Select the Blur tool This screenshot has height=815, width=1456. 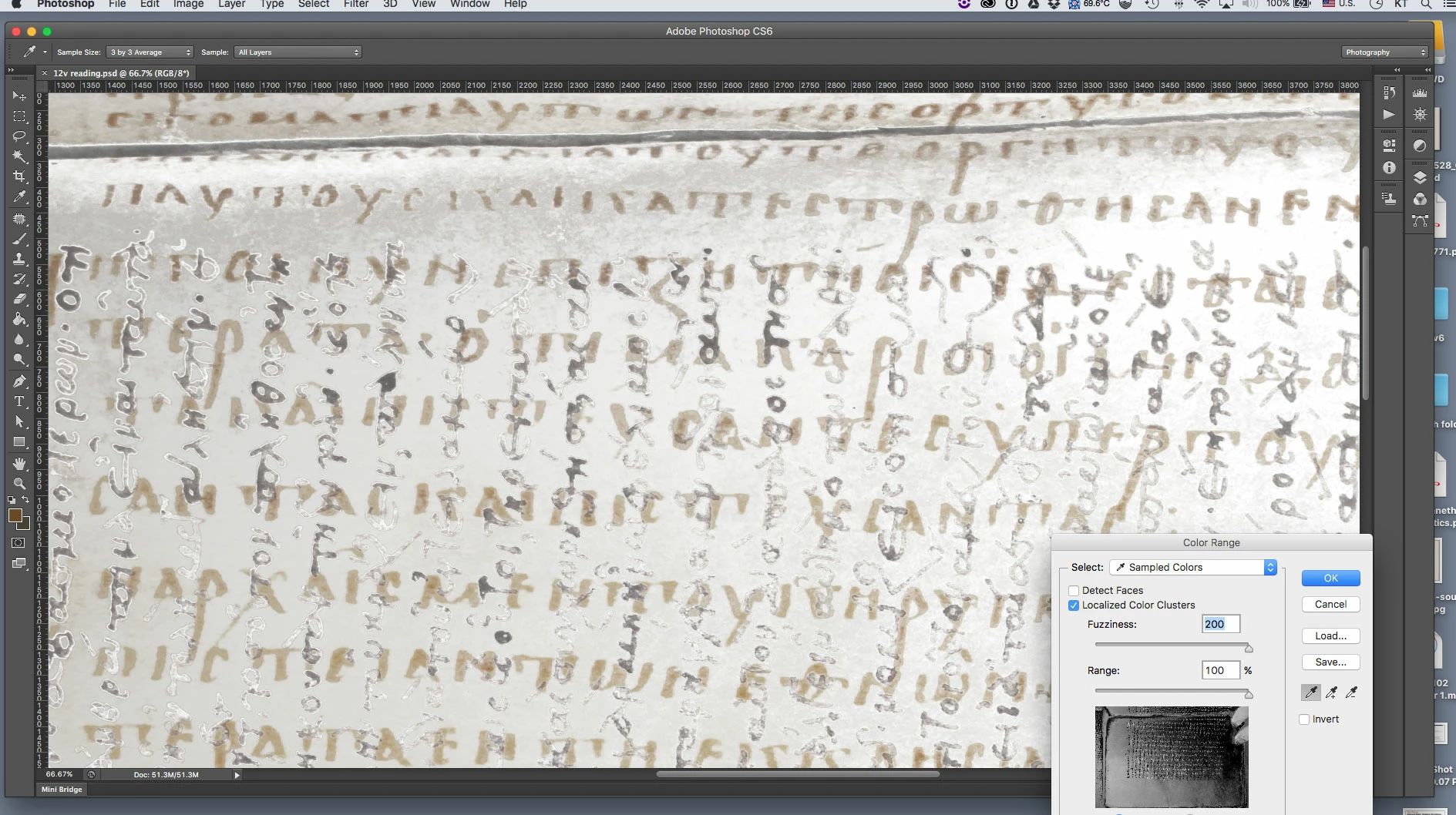pos(19,339)
